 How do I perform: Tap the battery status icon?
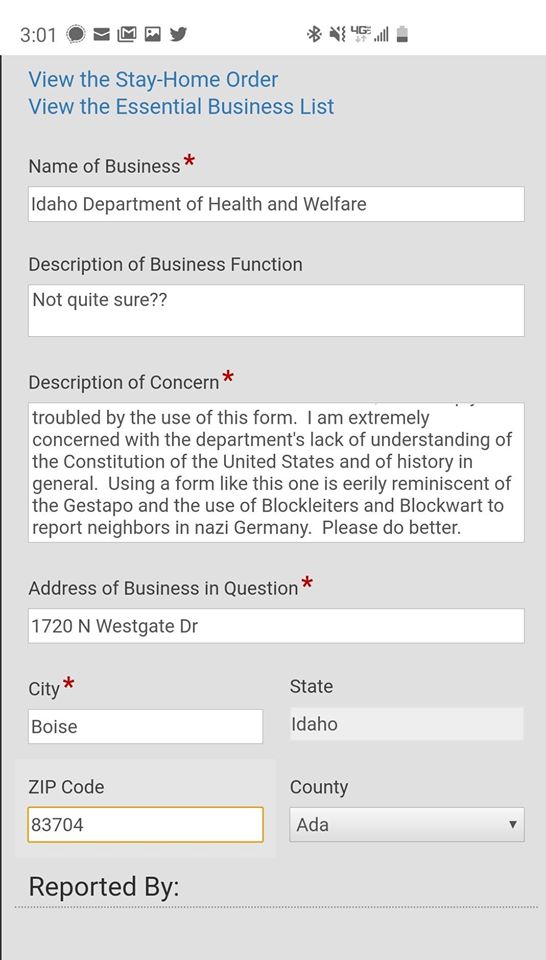click(402, 34)
